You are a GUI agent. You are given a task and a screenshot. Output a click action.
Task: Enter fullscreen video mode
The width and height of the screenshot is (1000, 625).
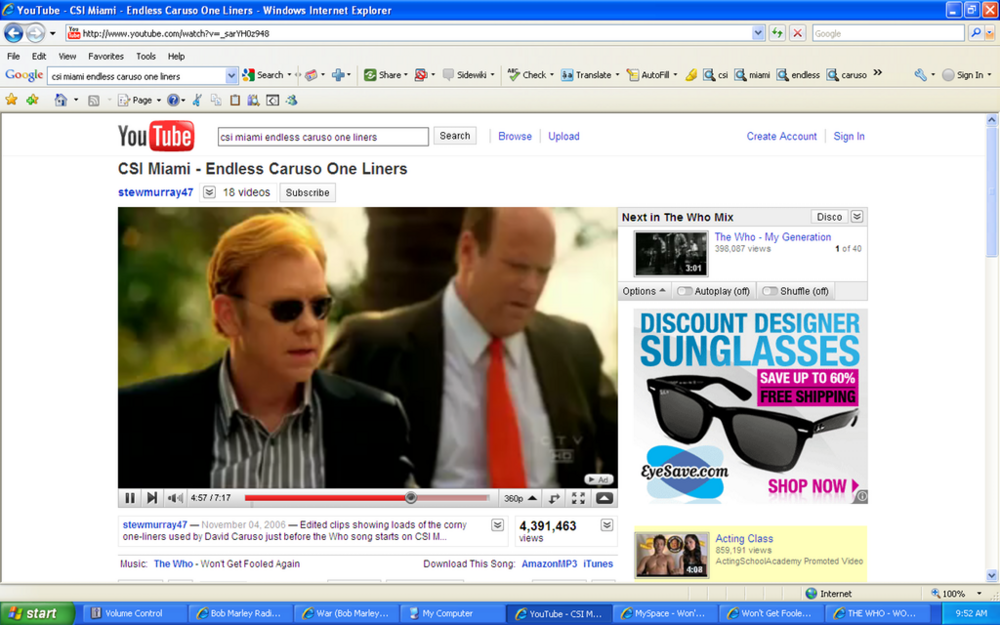578,498
